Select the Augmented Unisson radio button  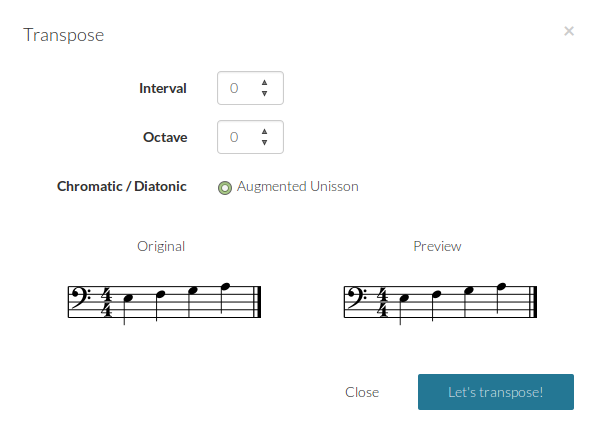tap(225, 188)
